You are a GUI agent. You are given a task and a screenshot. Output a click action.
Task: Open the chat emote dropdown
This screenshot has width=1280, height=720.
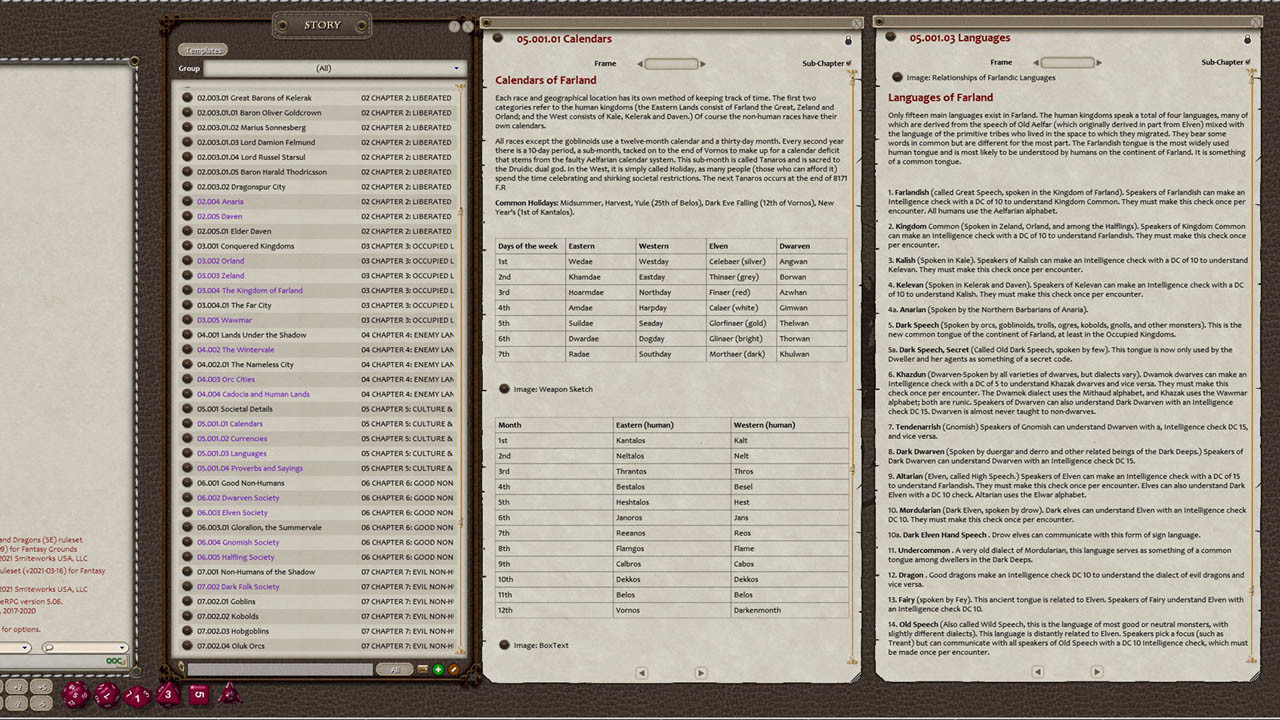[x=122, y=647]
